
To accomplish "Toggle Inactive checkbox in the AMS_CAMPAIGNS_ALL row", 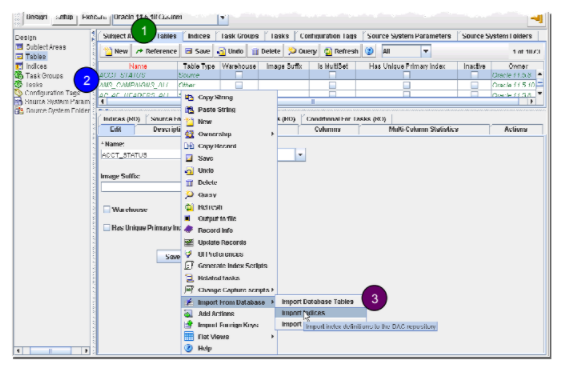I will (474, 85).
